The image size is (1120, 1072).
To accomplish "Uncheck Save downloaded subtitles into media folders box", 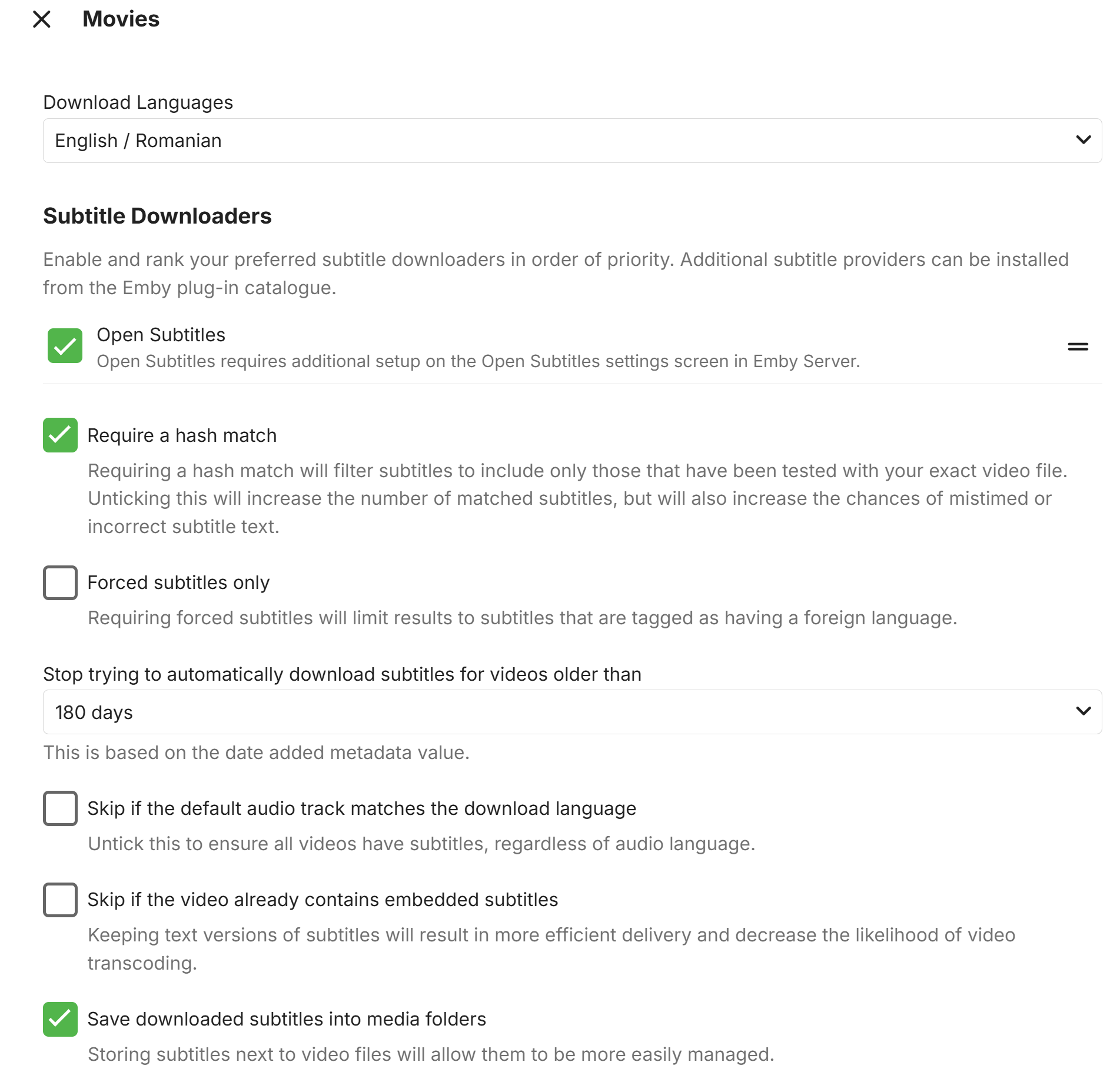I will pos(60,1019).
